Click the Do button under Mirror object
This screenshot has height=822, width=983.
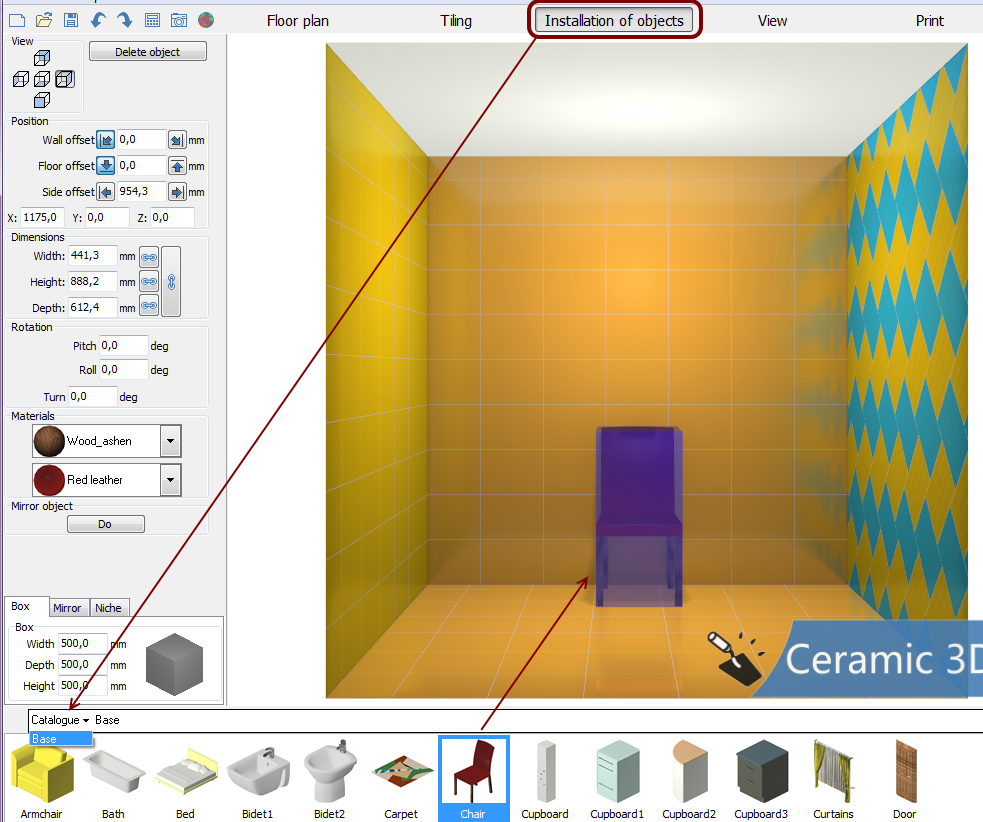(x=105, y=524)
